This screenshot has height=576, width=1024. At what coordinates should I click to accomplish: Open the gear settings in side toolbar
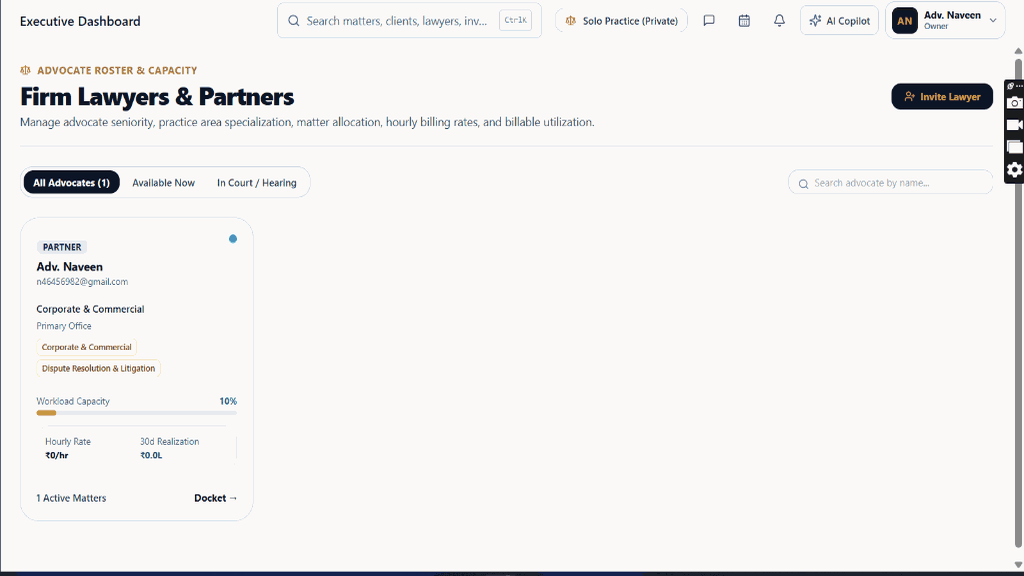[x=1014, y=170]
